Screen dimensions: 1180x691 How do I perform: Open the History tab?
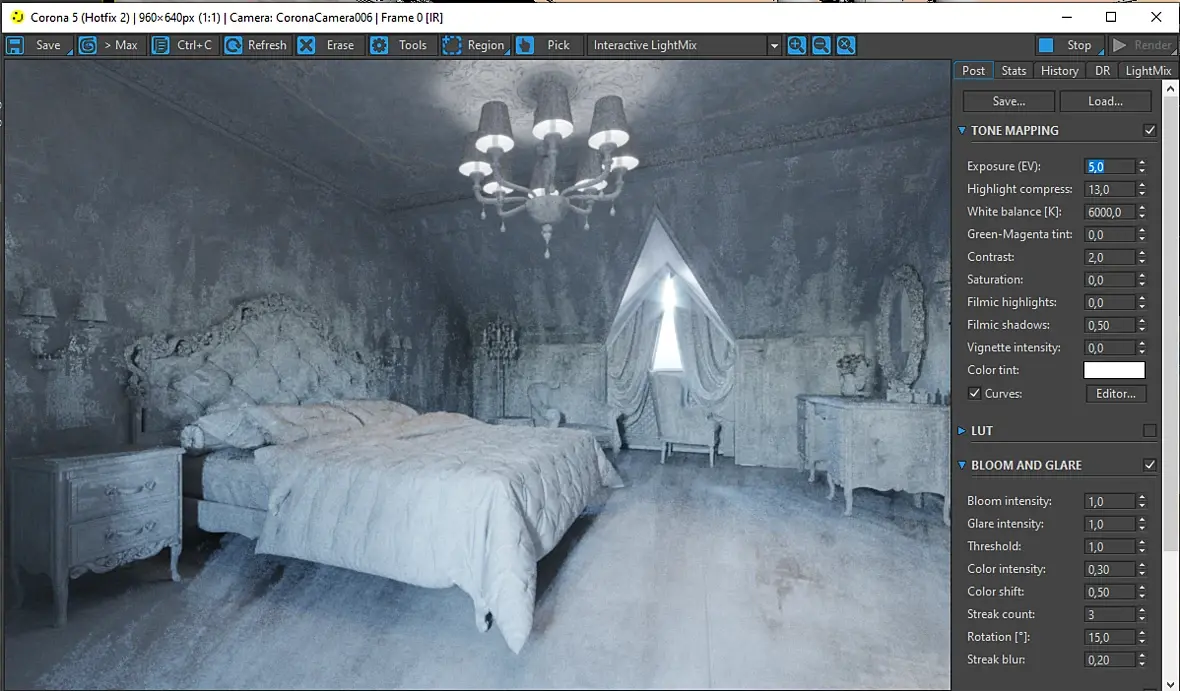tap(1060, 70)
